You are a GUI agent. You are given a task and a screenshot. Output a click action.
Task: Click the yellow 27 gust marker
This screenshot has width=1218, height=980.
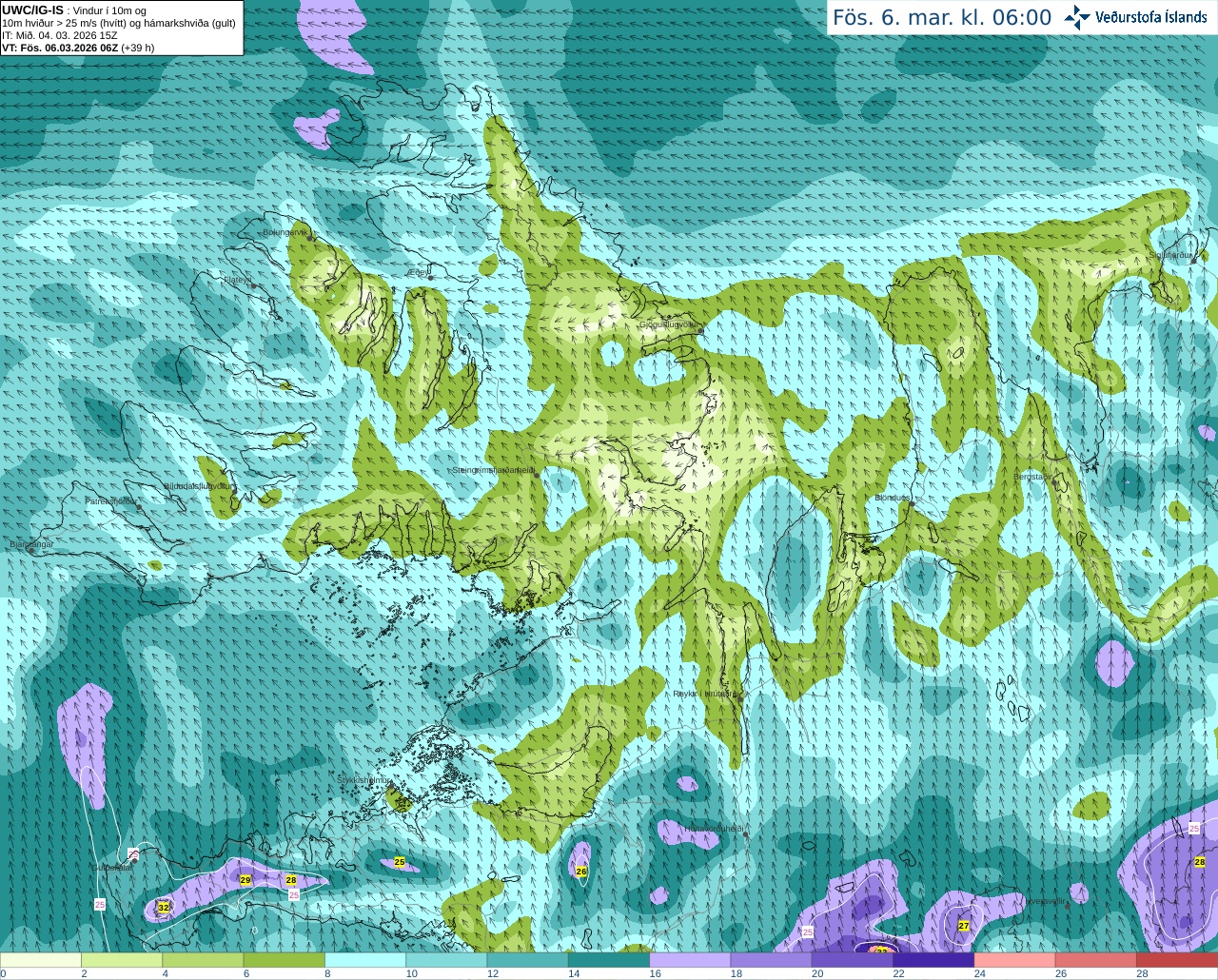coord(964,926)
